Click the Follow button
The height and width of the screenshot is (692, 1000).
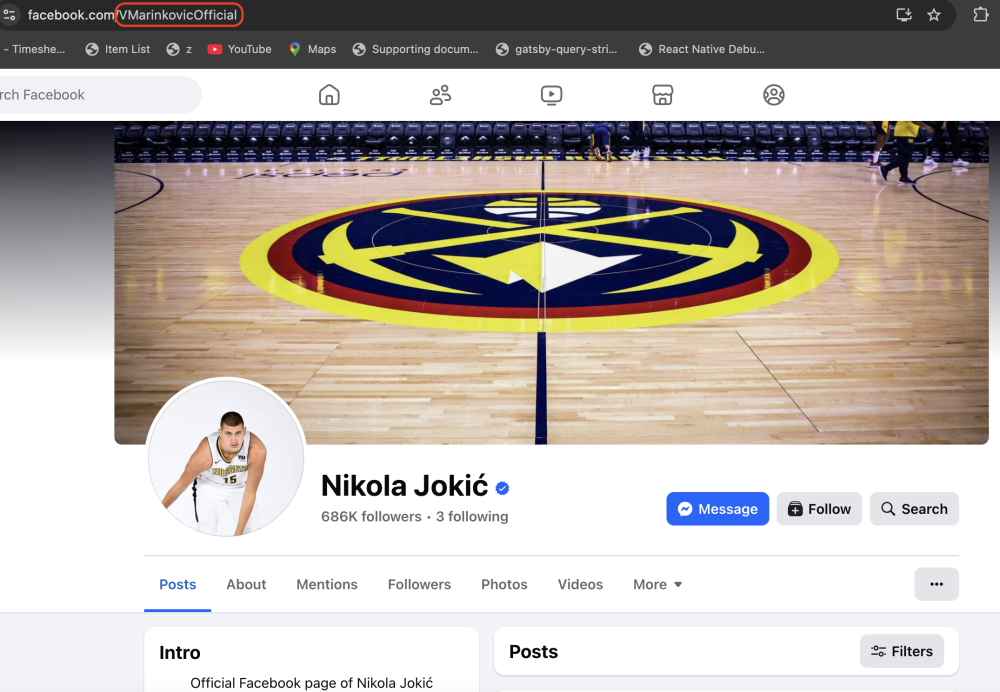pos(820,509)
